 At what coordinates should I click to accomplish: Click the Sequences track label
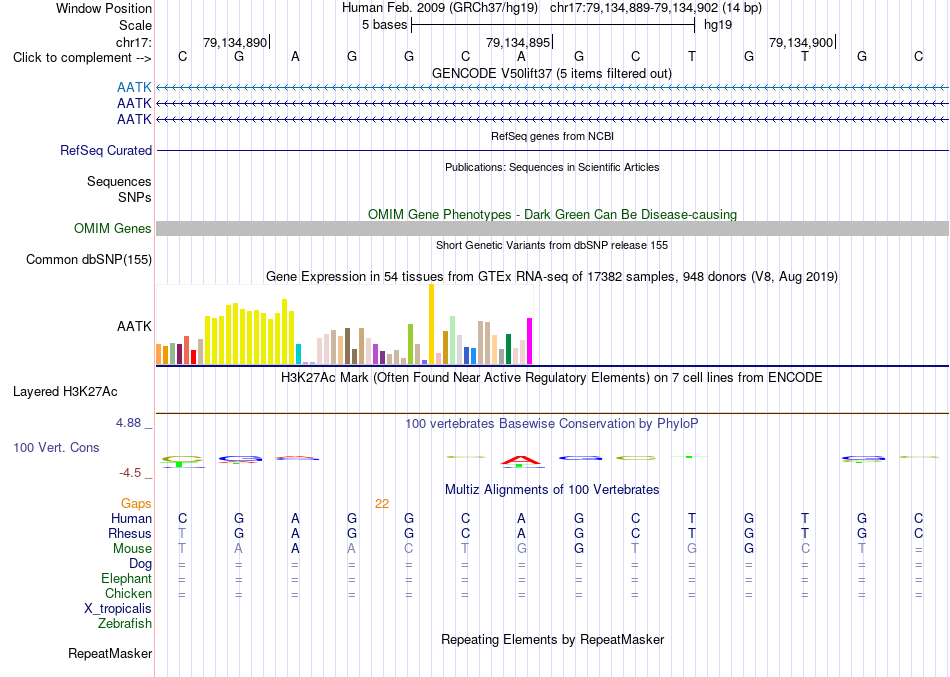(x=119, y=181)
